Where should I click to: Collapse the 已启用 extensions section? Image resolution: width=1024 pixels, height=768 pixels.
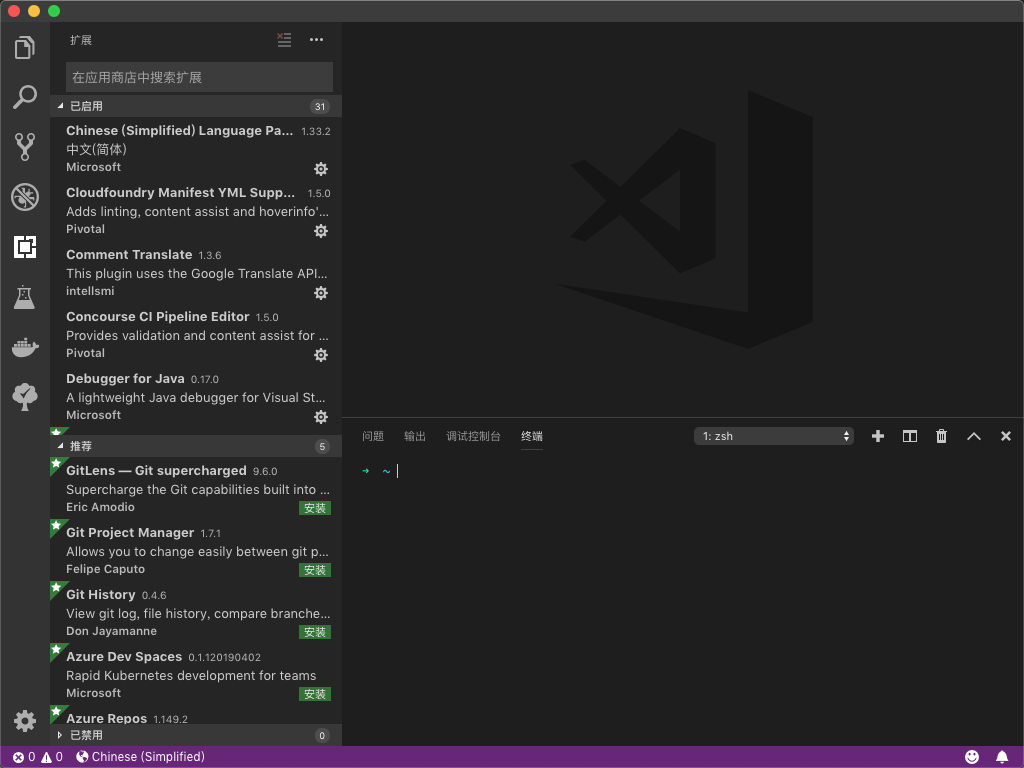coord(86,106)
